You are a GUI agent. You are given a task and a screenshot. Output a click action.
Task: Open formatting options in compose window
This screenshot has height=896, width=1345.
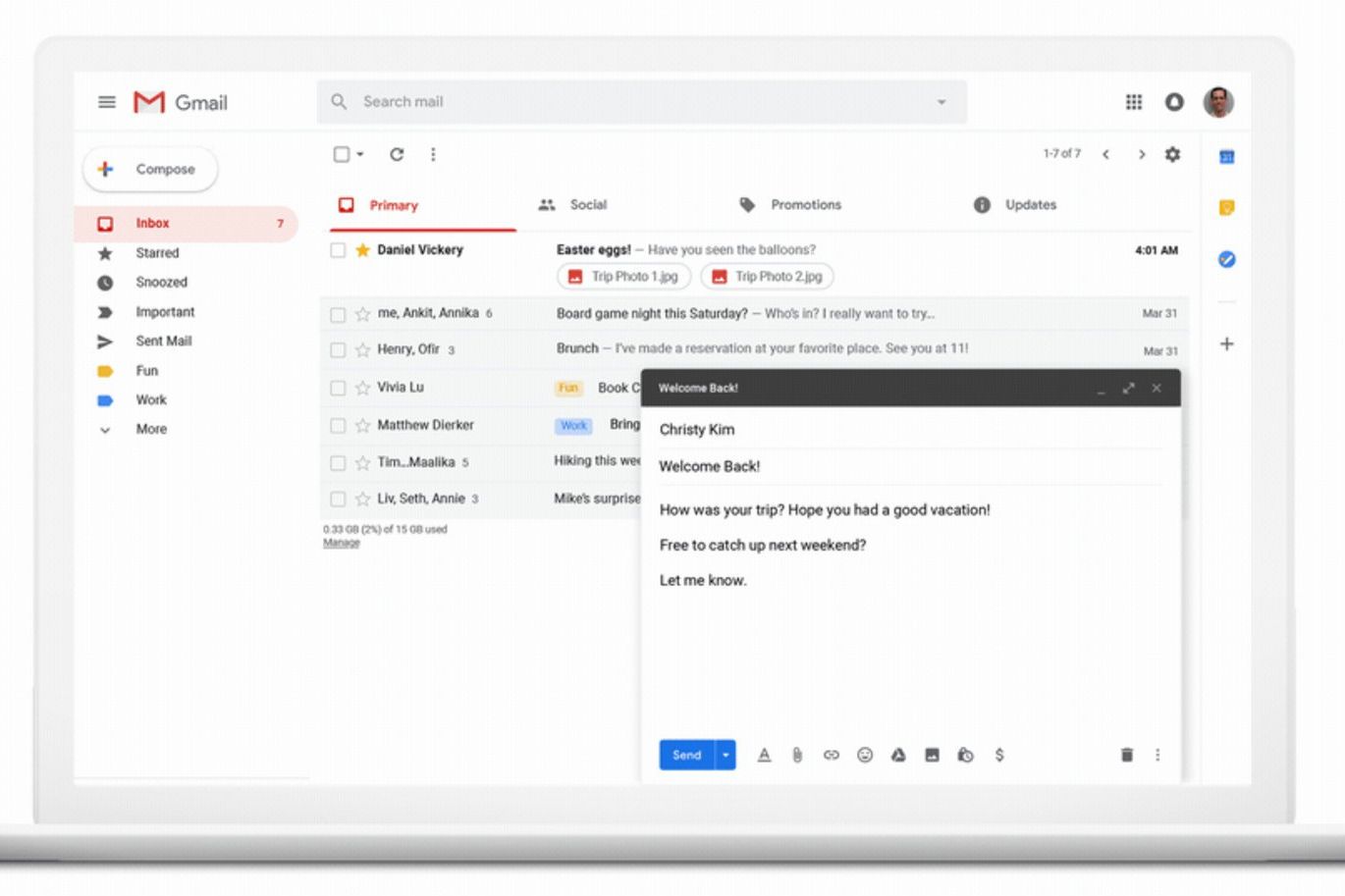point(764,755)
